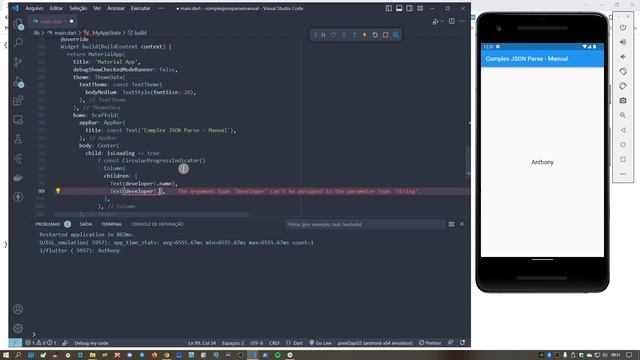Screen dimensions: 640x360
Task: Click the emulator rotate right button
Action: [x=623, y=86]
